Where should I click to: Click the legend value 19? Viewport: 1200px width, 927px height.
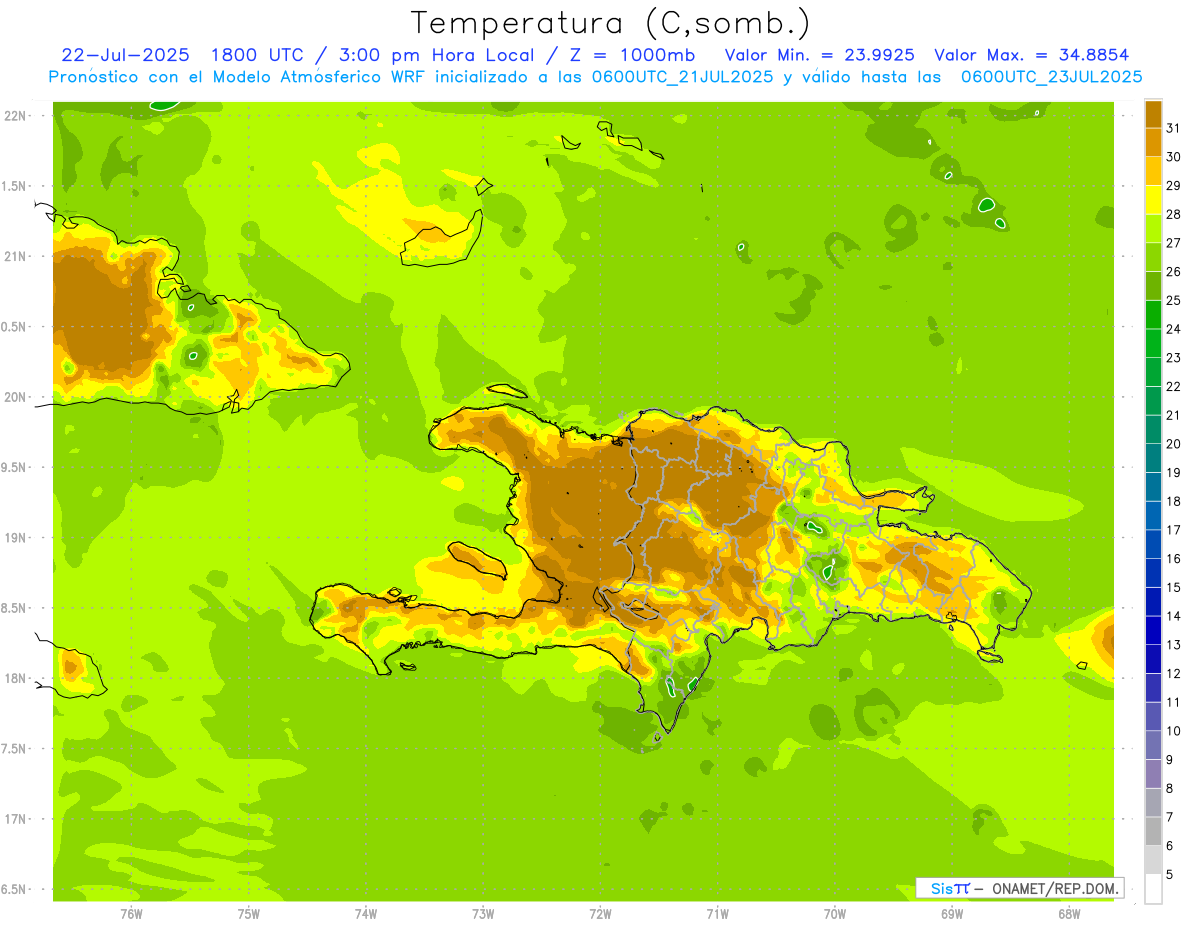click(x=1173, y=473)
